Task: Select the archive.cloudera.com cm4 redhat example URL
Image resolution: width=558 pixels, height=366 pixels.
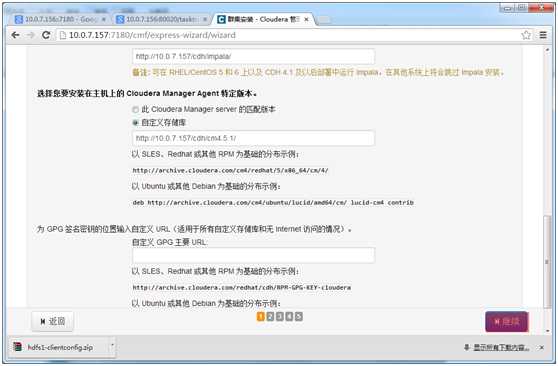Action: (230, 171)
